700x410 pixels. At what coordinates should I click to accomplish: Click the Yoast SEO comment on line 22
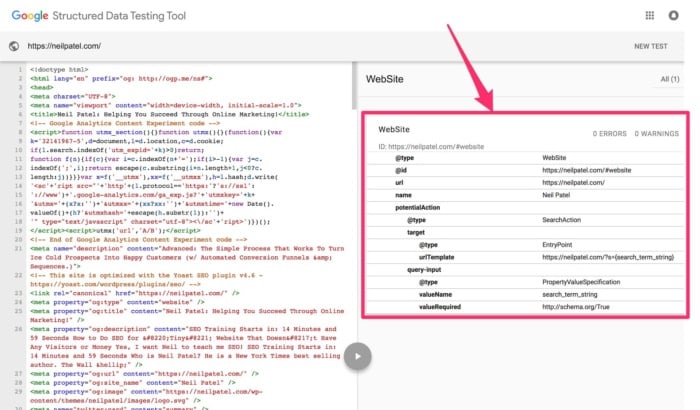pos(146,280)
